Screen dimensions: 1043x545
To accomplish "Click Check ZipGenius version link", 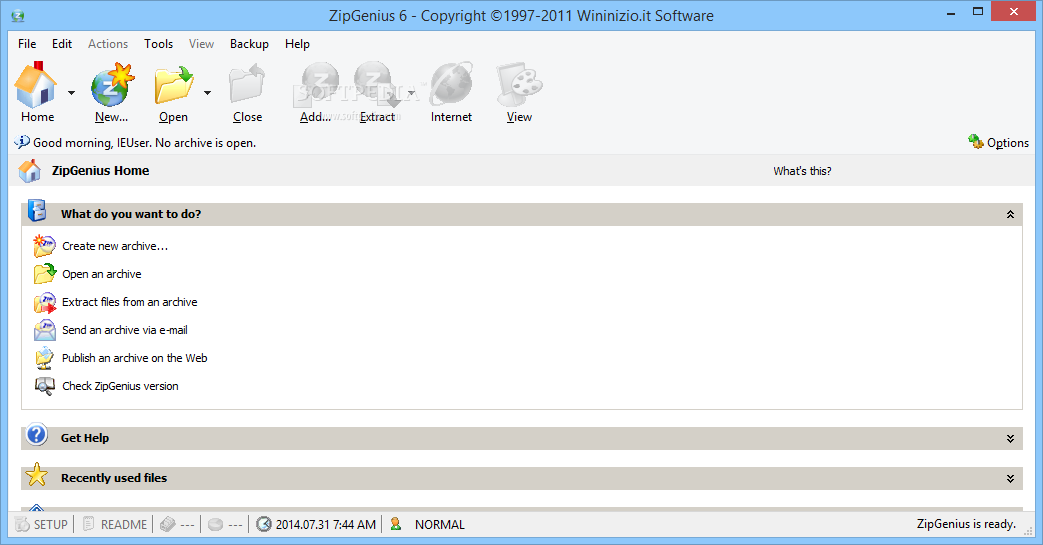I will tap(120, 386).
